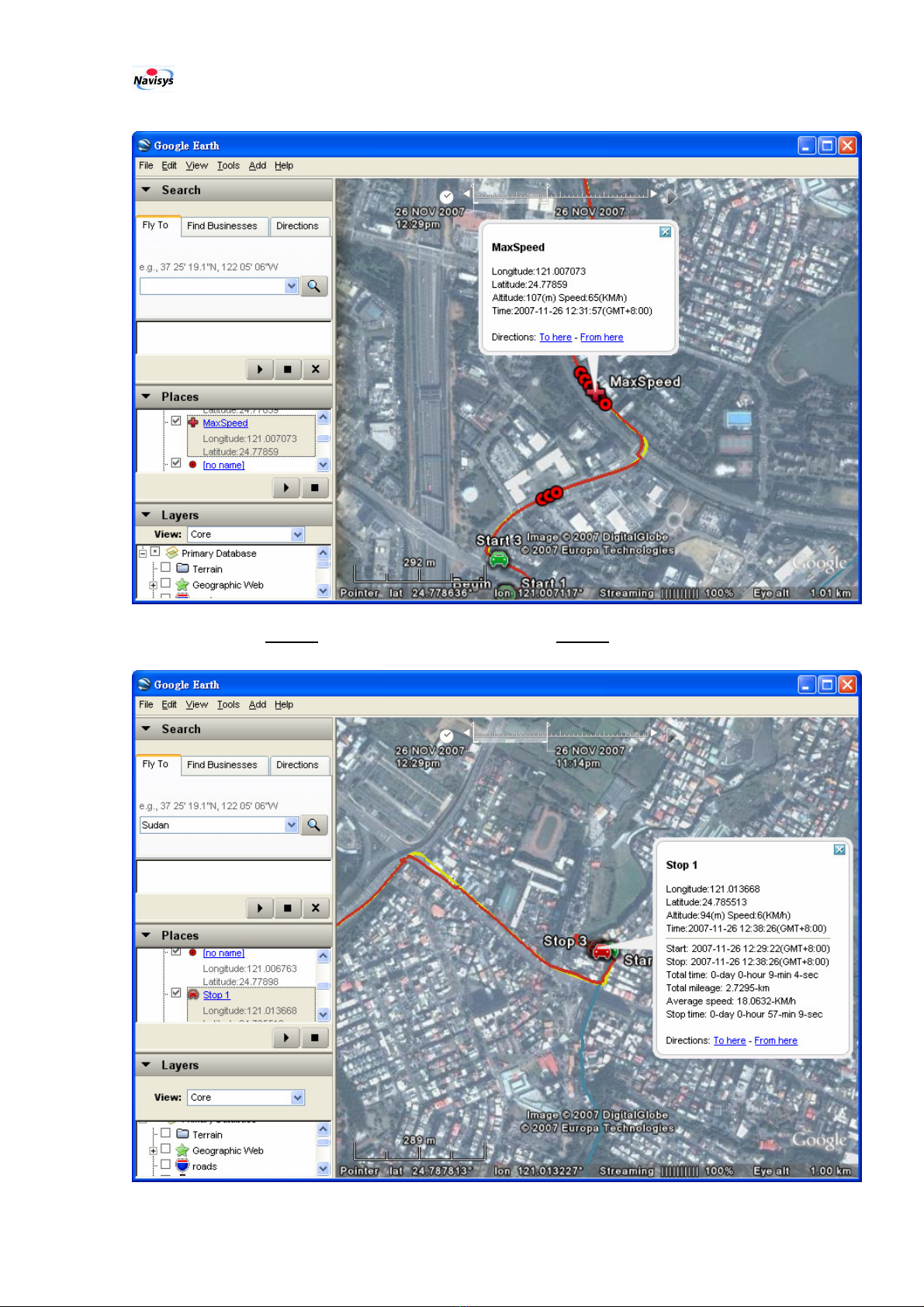Close the MaxSpeed info balloon
This screenshot has width=924, height=1307.
[x=665, y=232]
